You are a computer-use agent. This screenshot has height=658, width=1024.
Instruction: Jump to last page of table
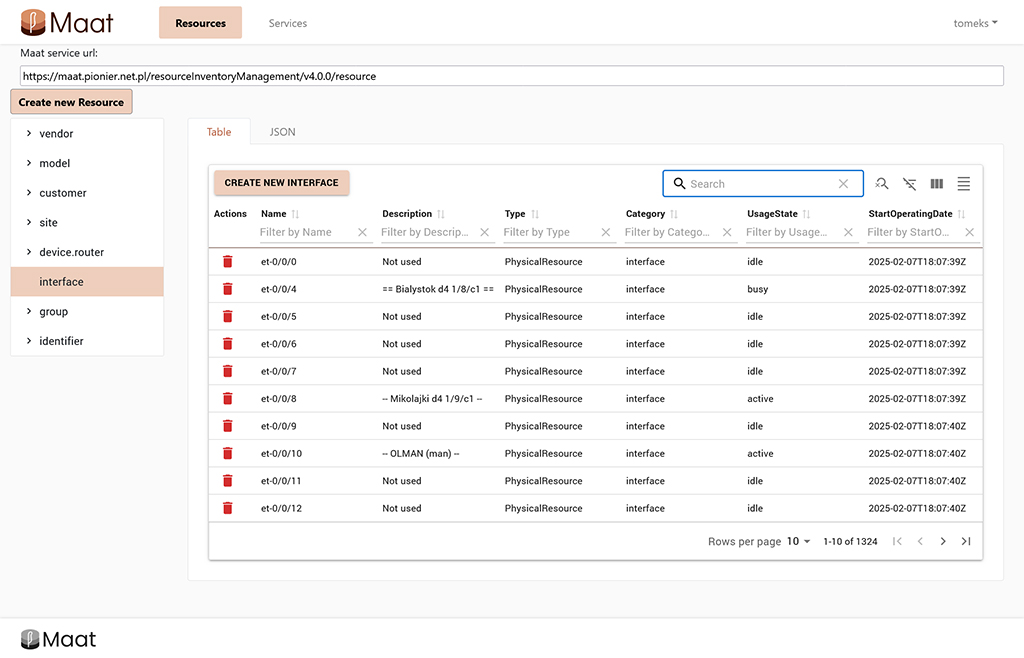[966, 541]
